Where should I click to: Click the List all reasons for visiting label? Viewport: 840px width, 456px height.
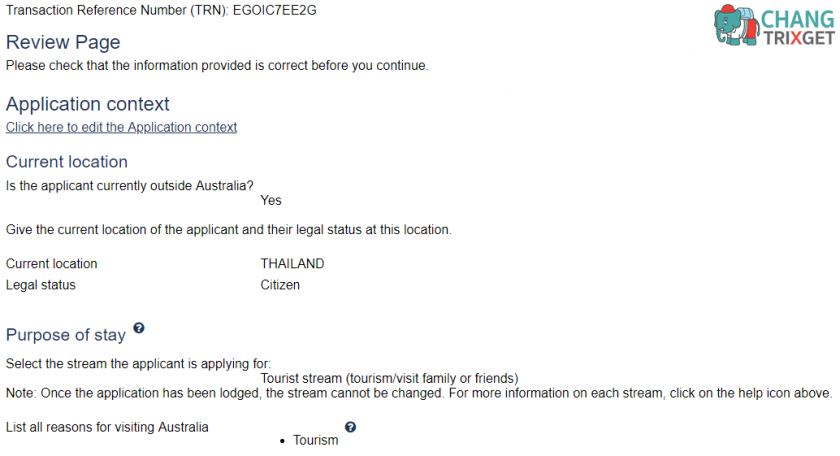tap(107, 428)
